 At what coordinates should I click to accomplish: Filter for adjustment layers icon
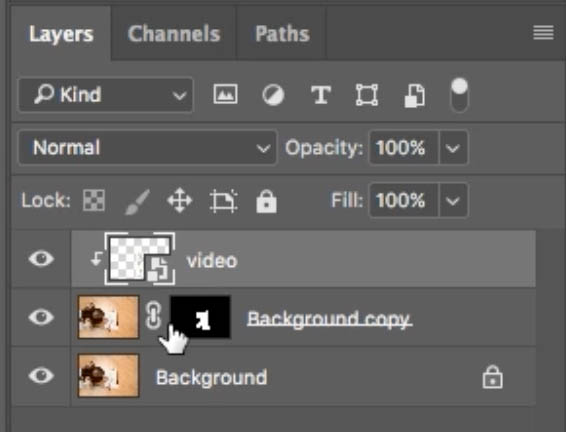click(273, 95)
